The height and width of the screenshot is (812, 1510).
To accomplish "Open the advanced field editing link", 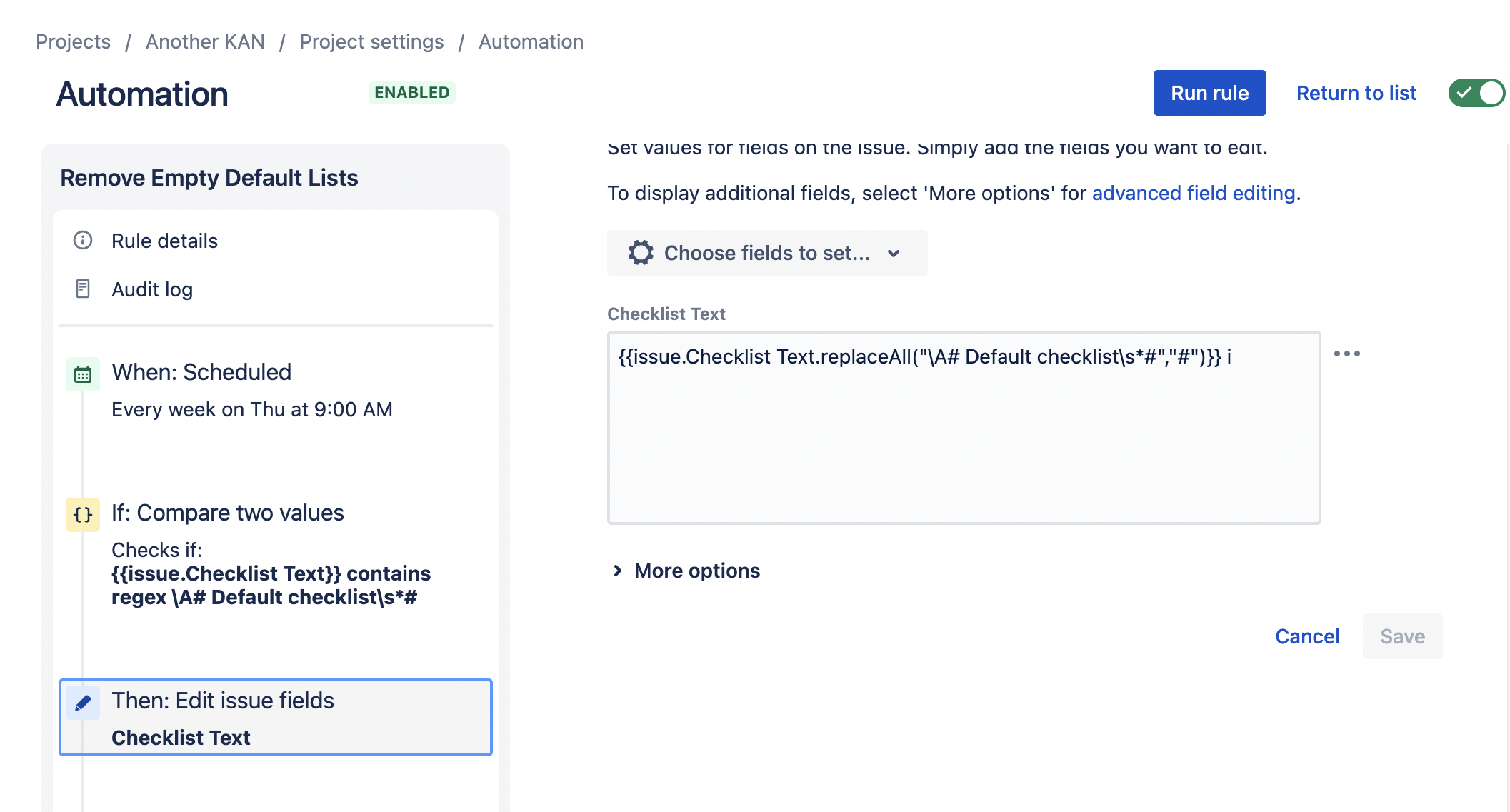I will point(1193,193).
